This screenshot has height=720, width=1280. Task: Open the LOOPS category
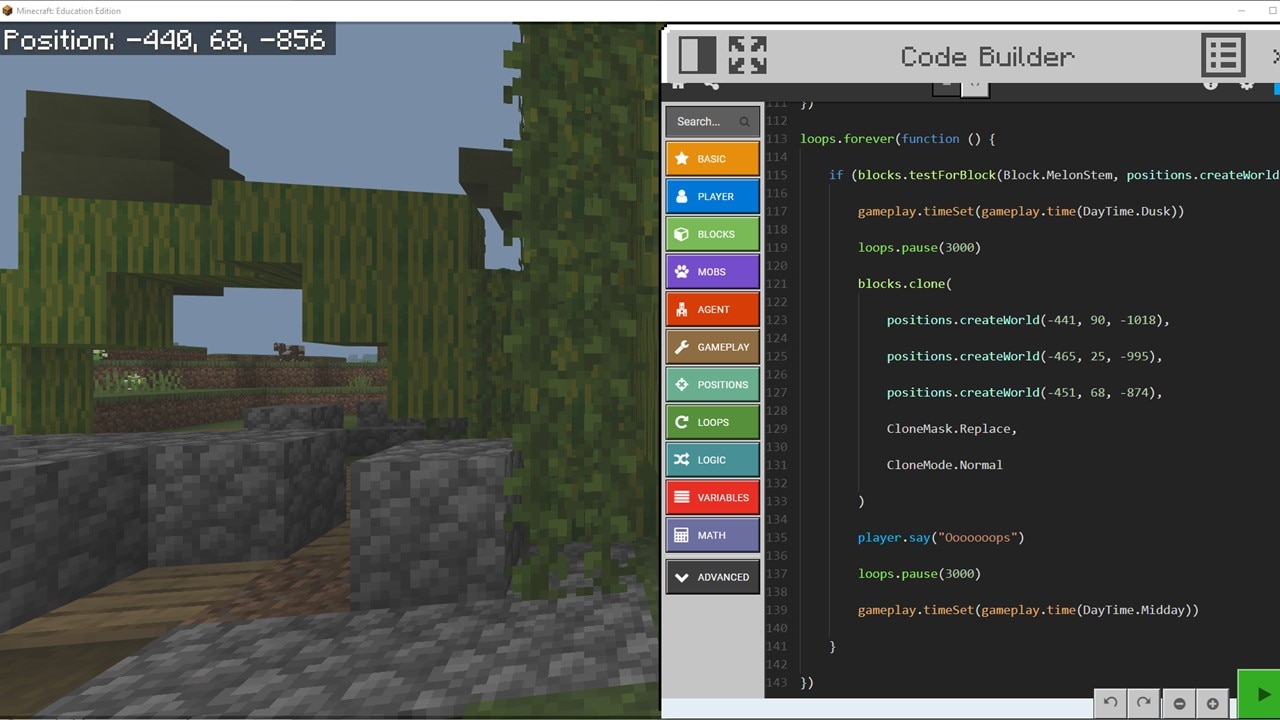click(x=712, y=422)
